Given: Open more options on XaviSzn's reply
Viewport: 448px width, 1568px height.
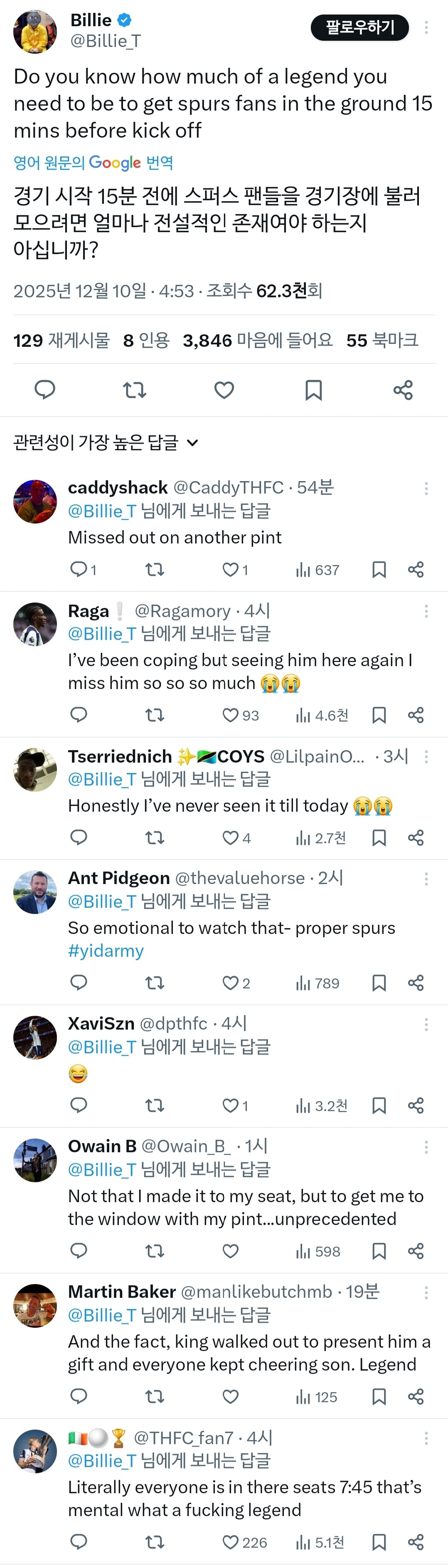Looking at the screenshot, I should (426, 1025).
